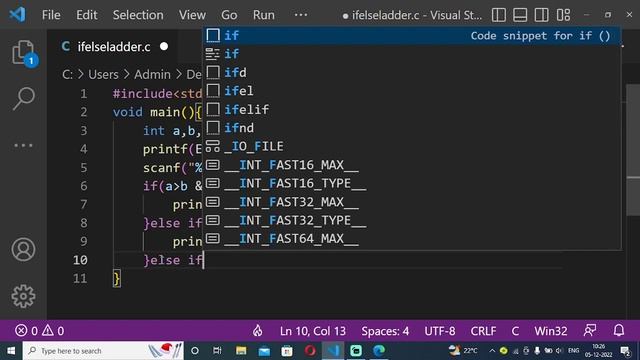Select __INT_FAST32_MAX__ suggestion

(412, 202)
